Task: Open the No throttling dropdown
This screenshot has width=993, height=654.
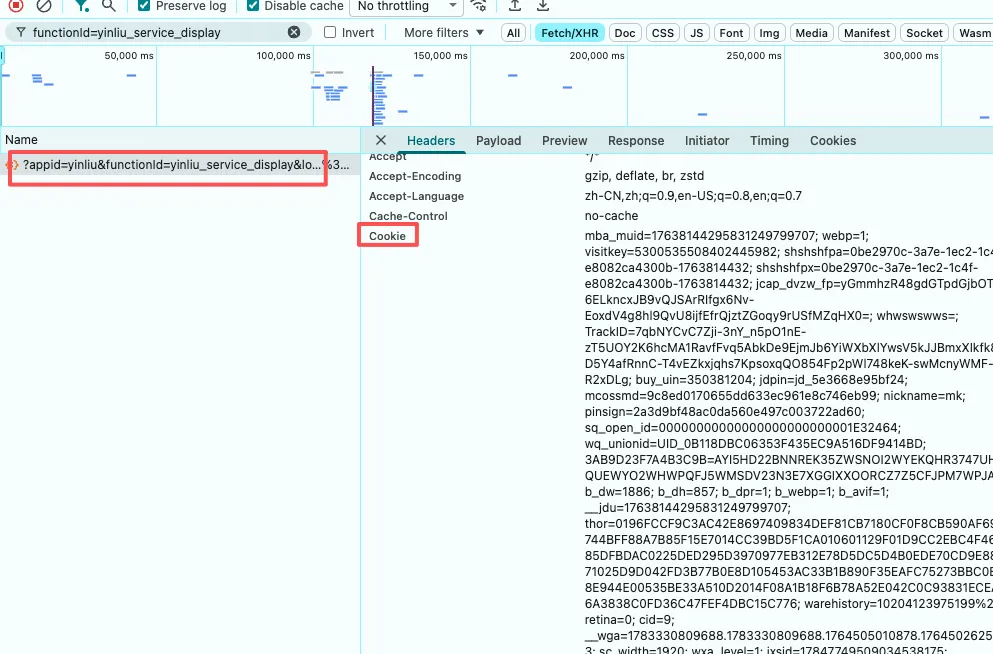Action: 407,6
